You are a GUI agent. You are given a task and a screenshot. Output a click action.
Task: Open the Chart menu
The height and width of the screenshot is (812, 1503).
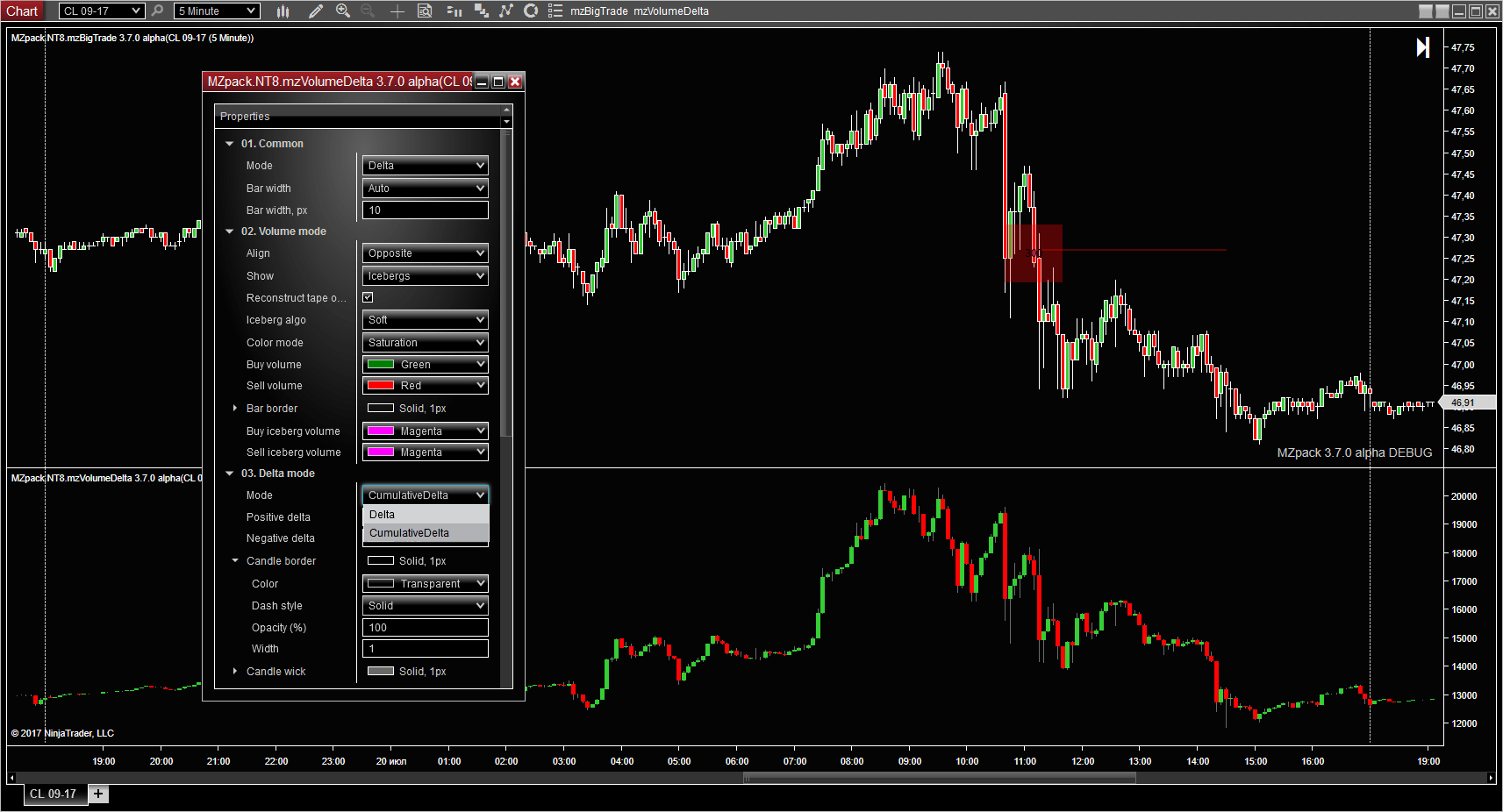pyautogui.click(x=22, y=11)
